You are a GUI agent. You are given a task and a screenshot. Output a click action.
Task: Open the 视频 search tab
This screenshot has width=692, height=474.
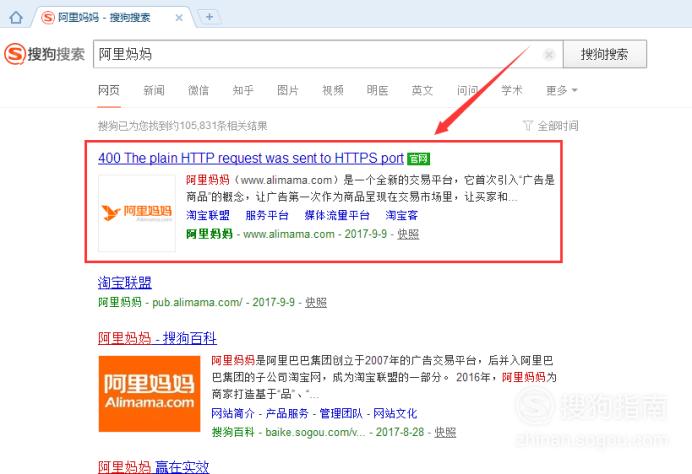pyautogui.click(x=333, y=90)
